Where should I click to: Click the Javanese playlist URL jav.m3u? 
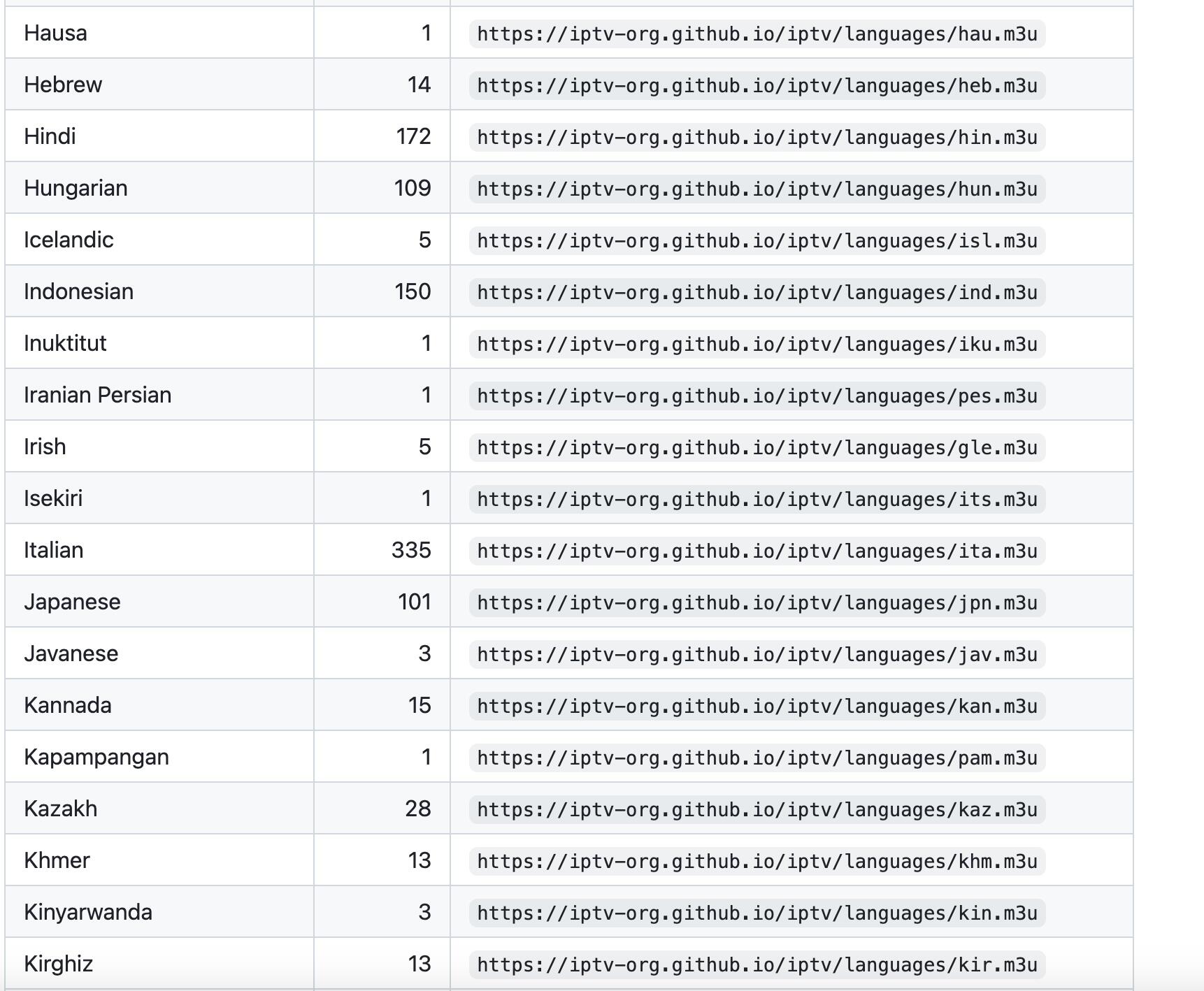click(x=757, y=654)
